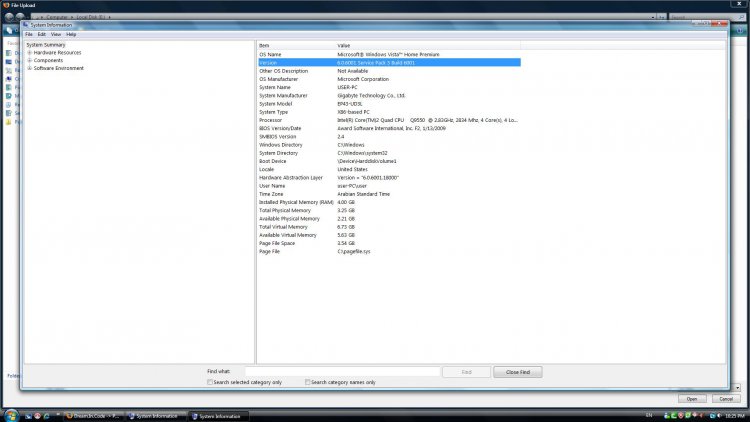The image size is (750, 422).
Task: Click the Value column header
Action: click(428, 45)
